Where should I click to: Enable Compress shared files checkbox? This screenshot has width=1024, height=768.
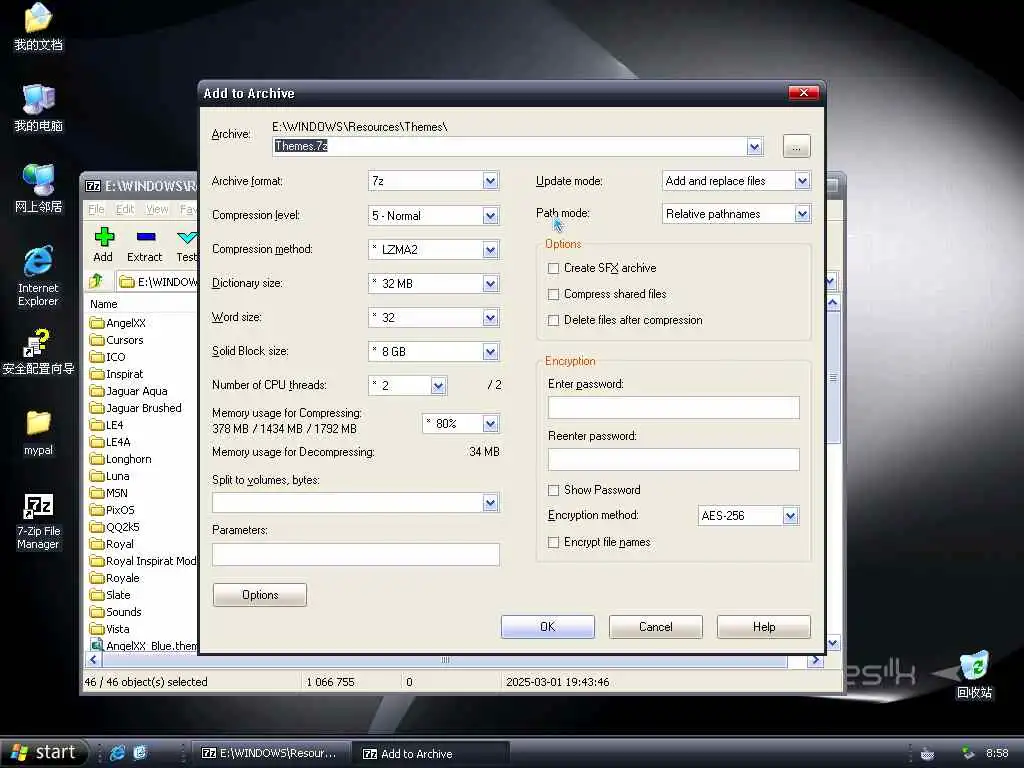click(x=554, y=295)
